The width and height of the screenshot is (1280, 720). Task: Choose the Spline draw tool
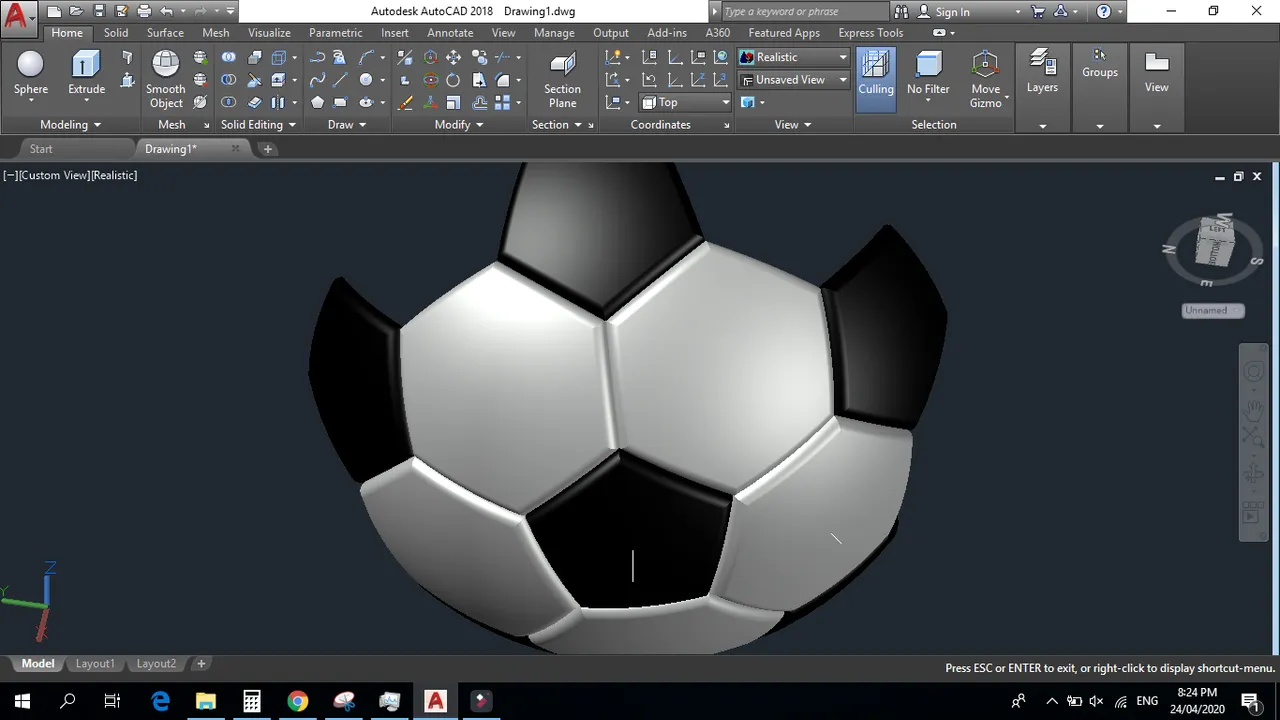(x=317, y=80)
